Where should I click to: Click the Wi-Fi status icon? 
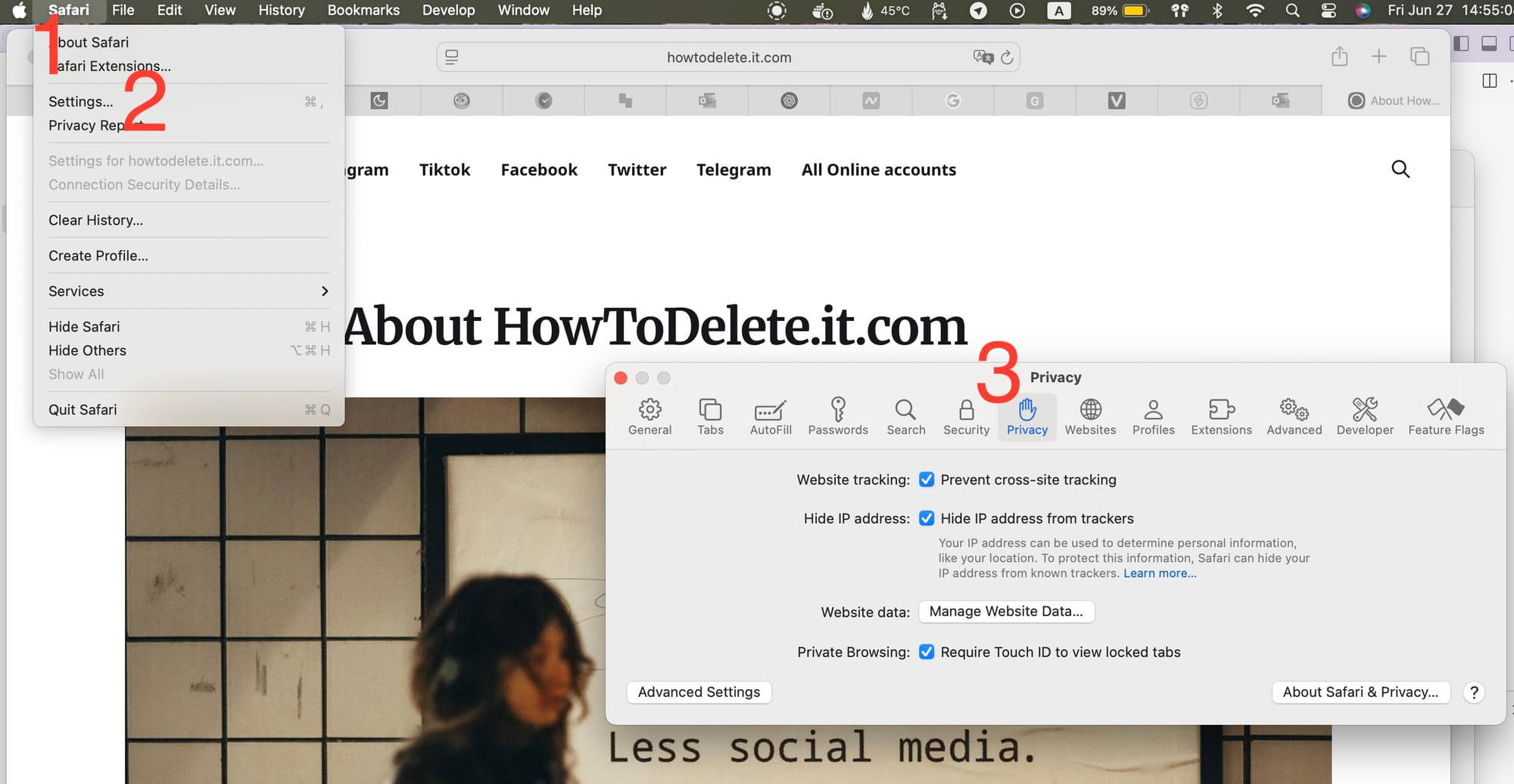[x=1254, y=11]
